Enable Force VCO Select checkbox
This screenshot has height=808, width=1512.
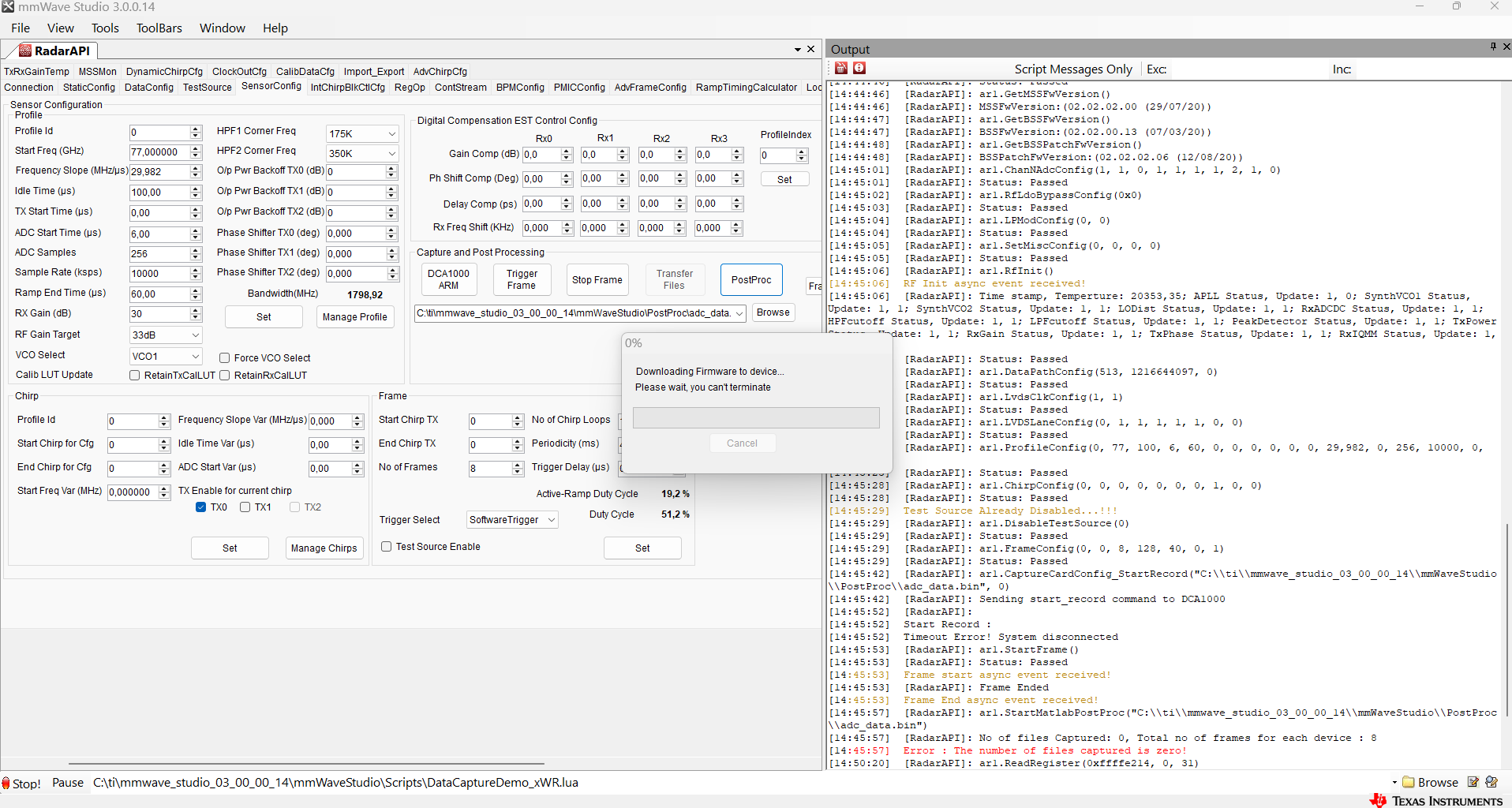click(x=224, y=358)
